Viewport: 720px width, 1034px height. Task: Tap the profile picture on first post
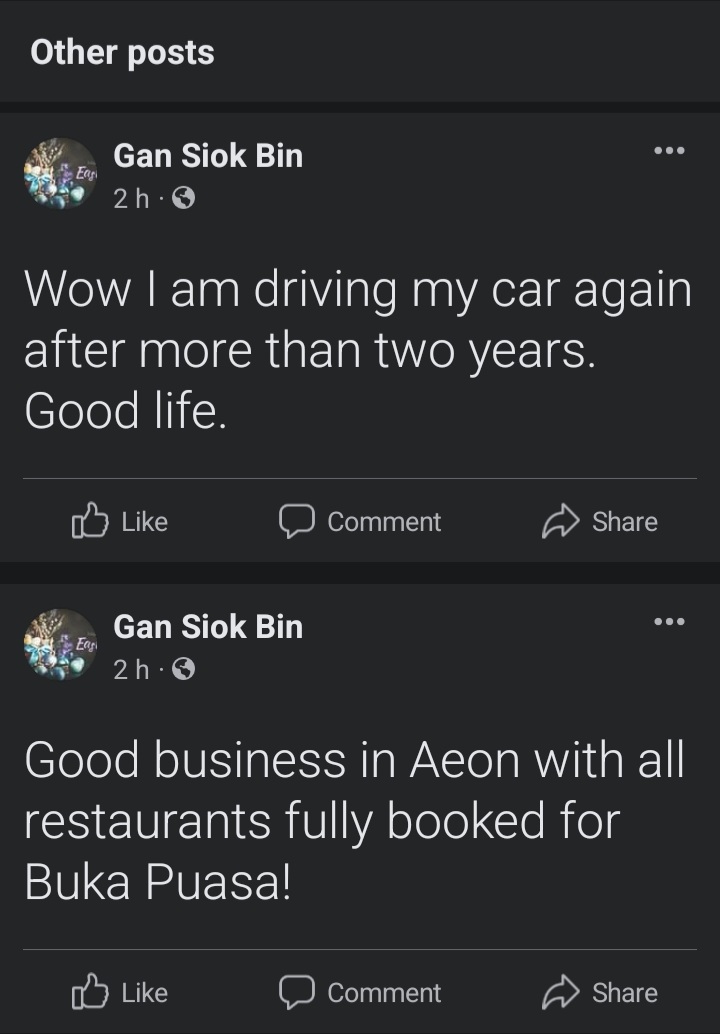[x=60, y=173]
